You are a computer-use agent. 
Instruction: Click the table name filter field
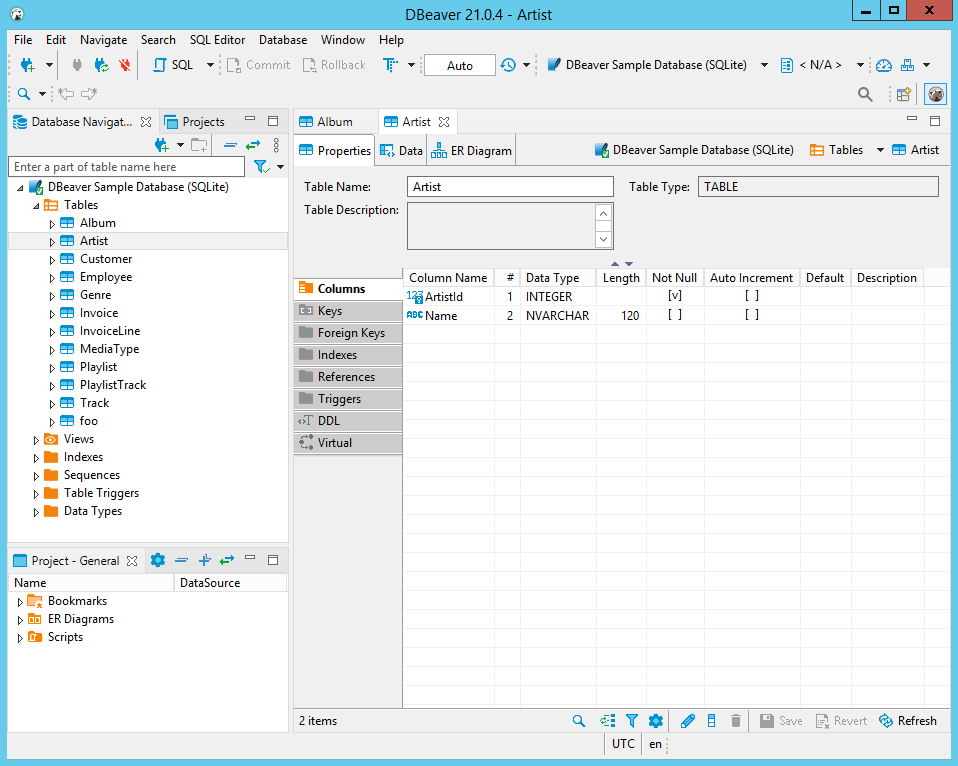coord(126,167)
